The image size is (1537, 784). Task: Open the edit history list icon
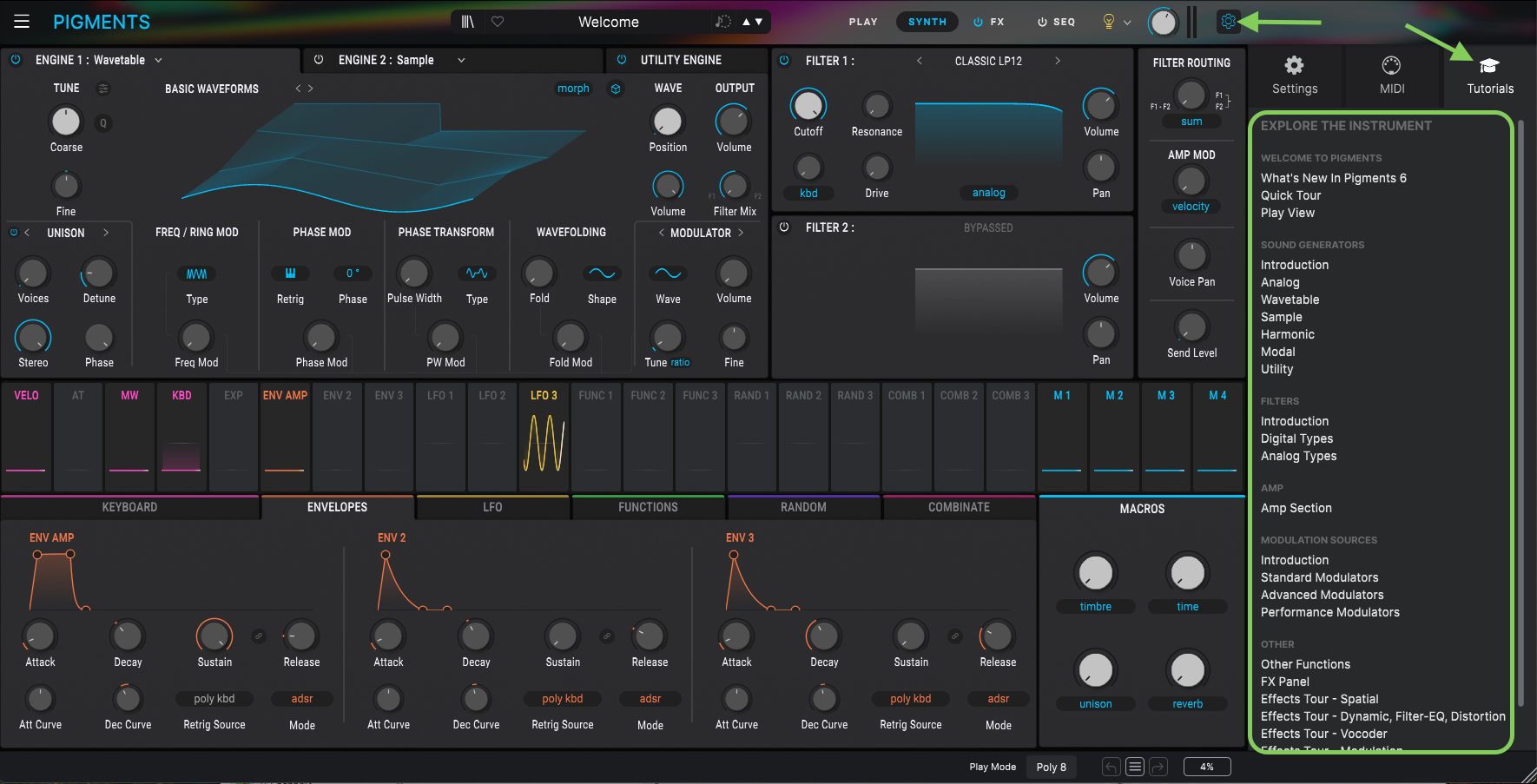(x=1134, y=767)
